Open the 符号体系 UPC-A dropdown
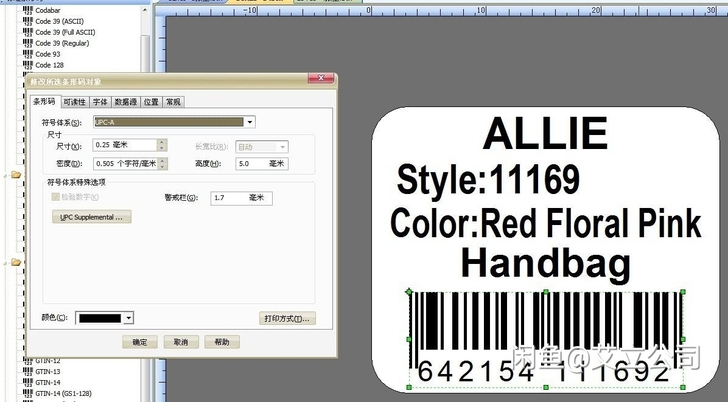This screenshot has height=402, width=728. 250,122
